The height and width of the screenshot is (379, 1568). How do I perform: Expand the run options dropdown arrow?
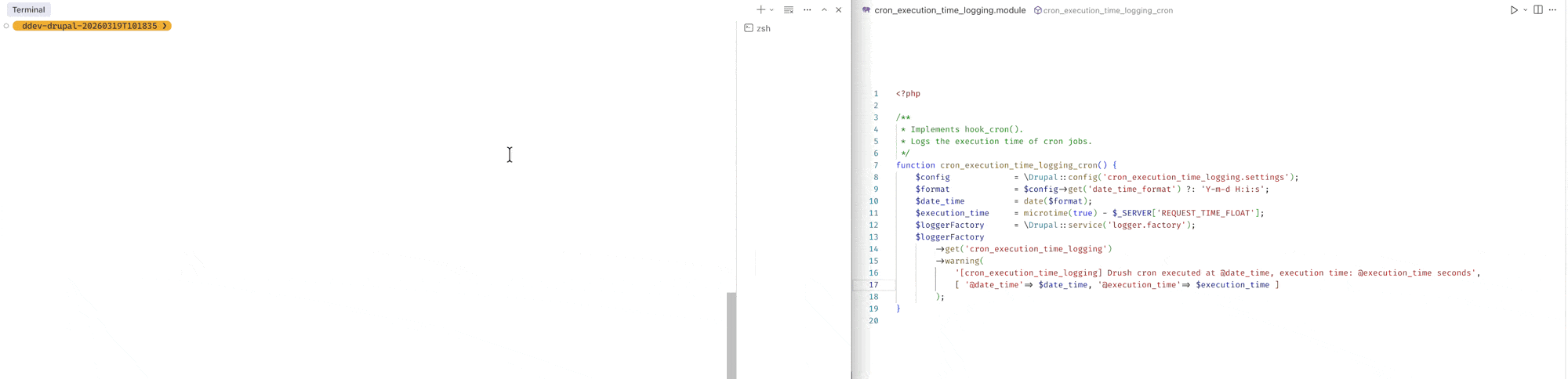1526,10
